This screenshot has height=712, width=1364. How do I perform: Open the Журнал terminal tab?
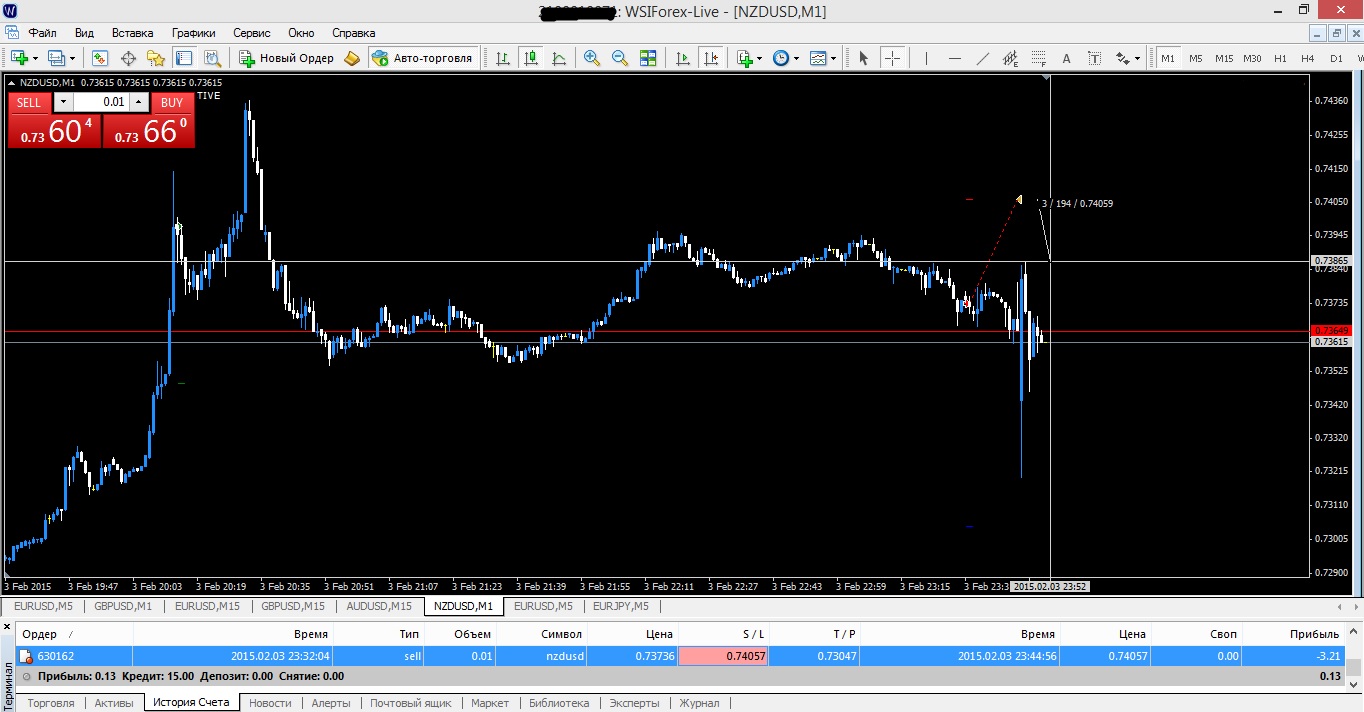[x=699, y=703]
